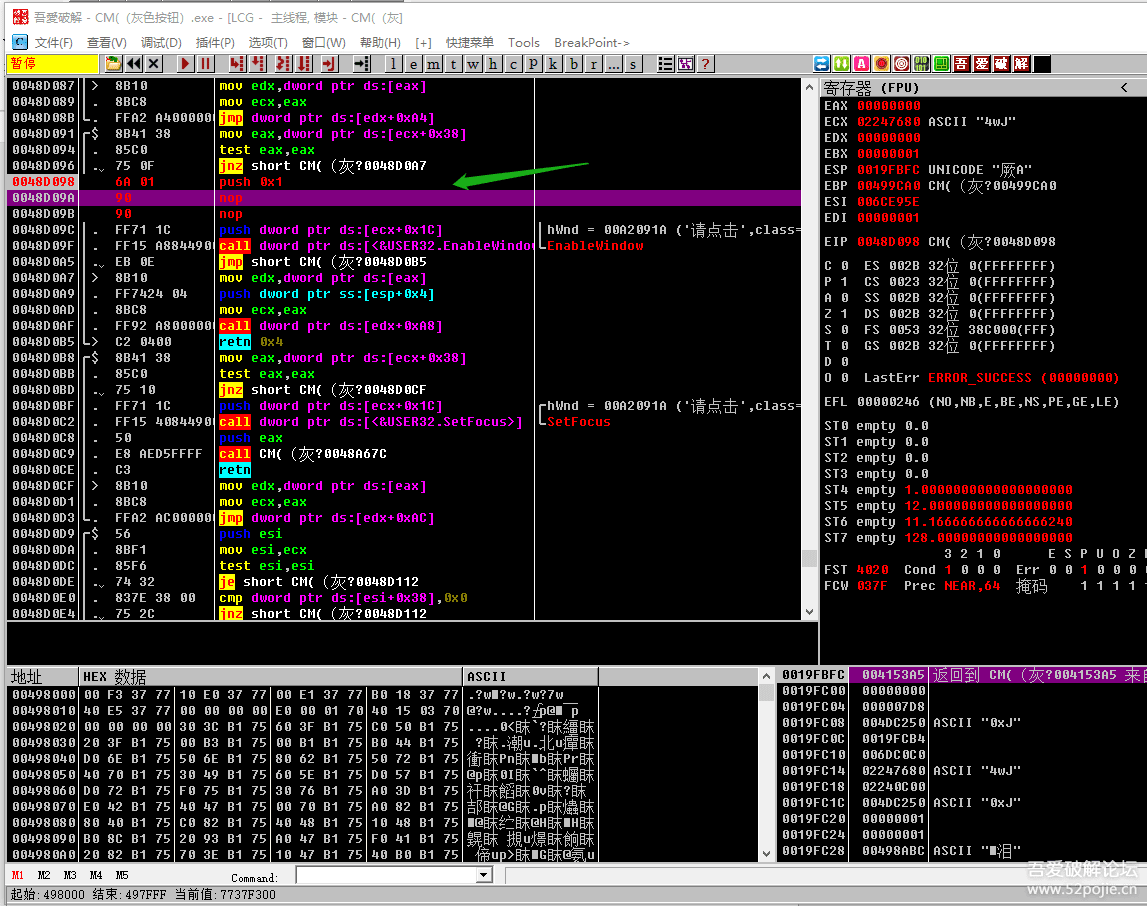1147x906 pixels.
Task: Click the HEX 数据 column header
Action: 114,677
